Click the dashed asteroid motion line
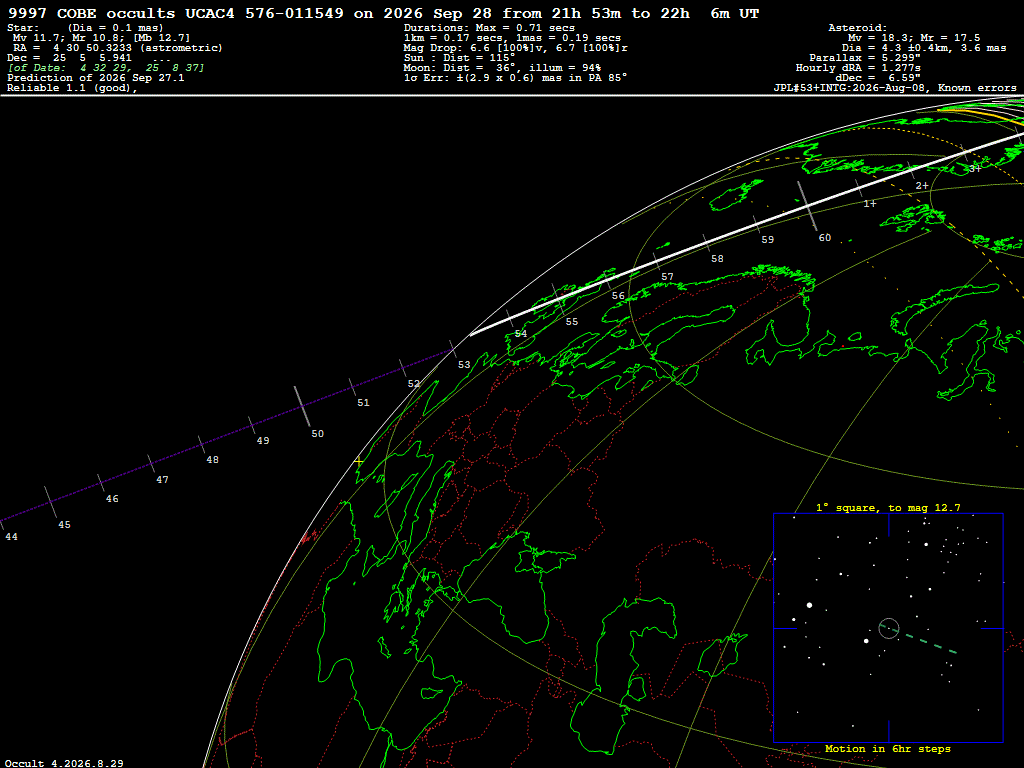The image size is (1024, 768). 923,641
